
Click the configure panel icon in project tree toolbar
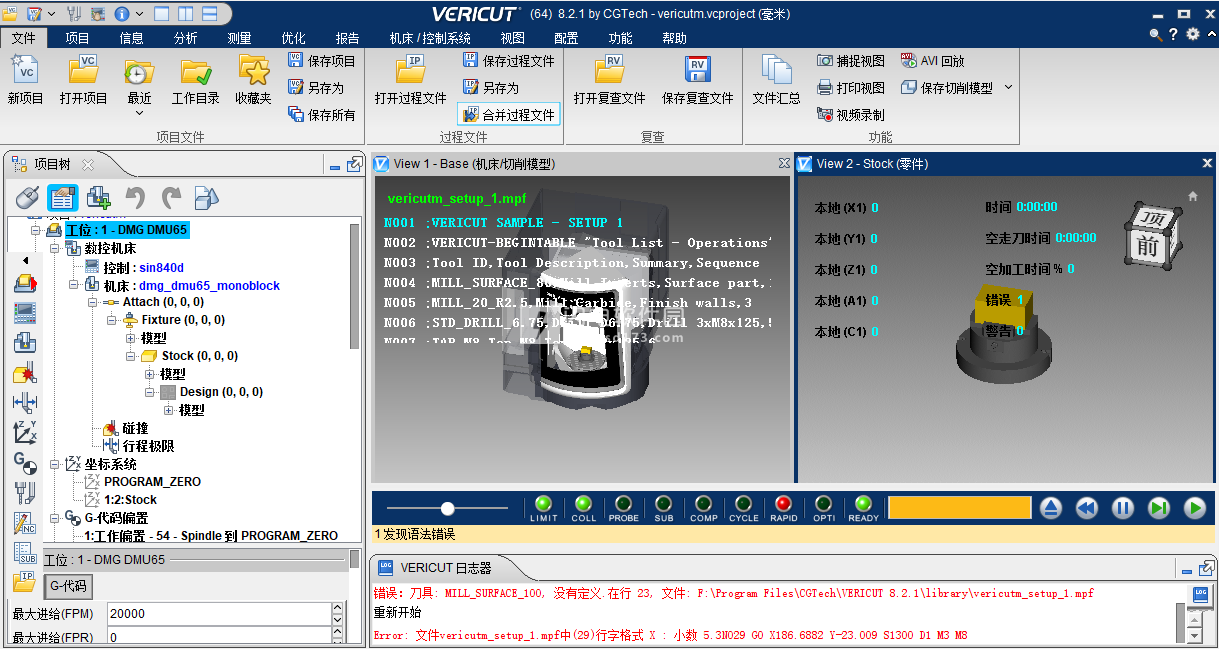coord(63,197)
